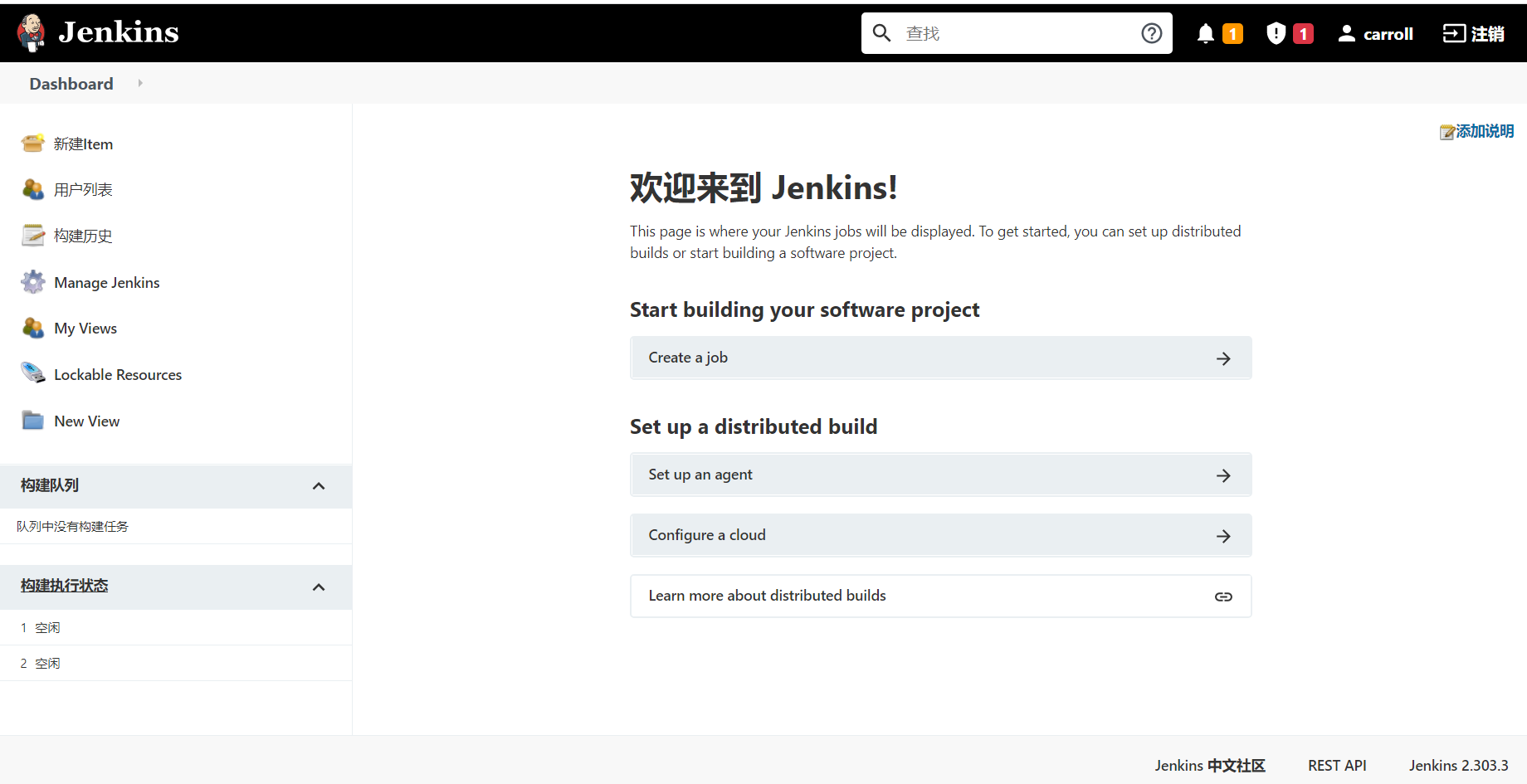
Task: Click the My Views icon
Action: (x=33, y=328)
